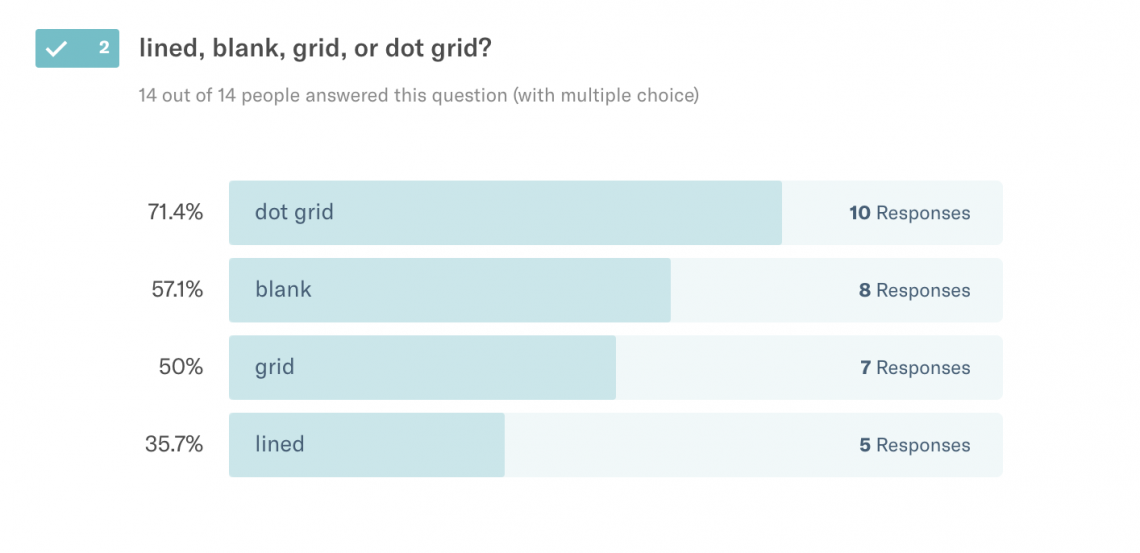Screen dimensions: 1140x553
Task: Click the 57.1% percentage label
Action: pos(174,289)
